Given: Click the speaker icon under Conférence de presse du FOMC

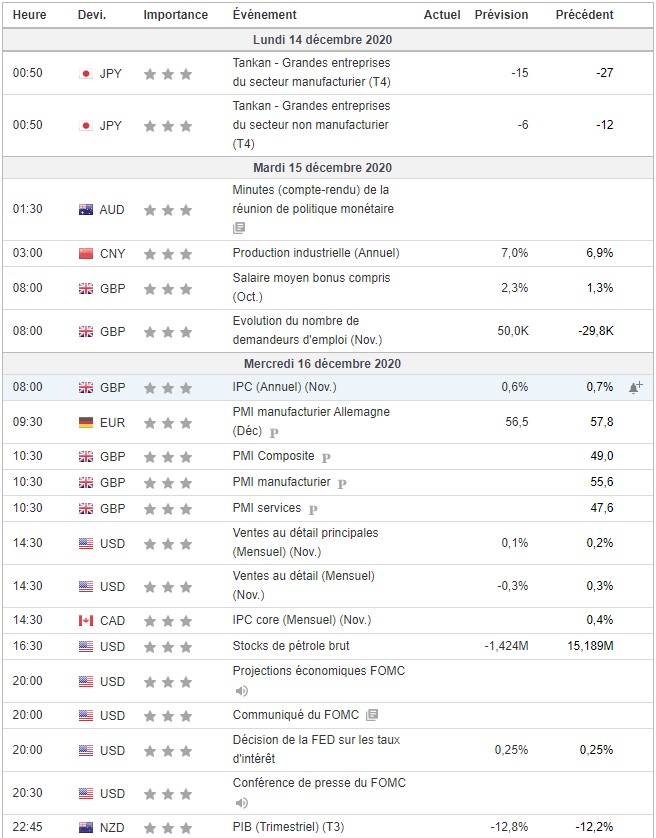Looking at the screenshot, I should 240,802.
